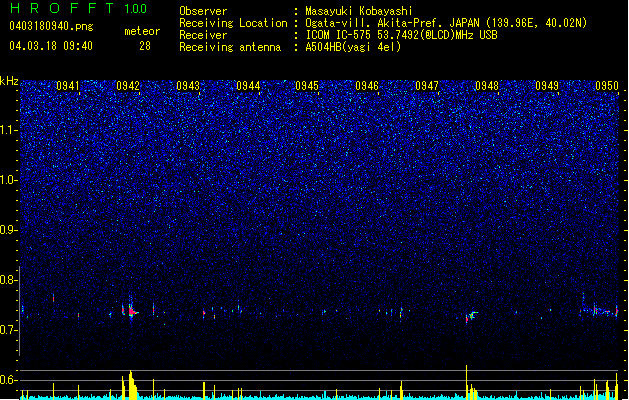Image resolution: width=629 pixels, height=400 pixels.
Task: Click the 0948 time marker
Action: 487,86
